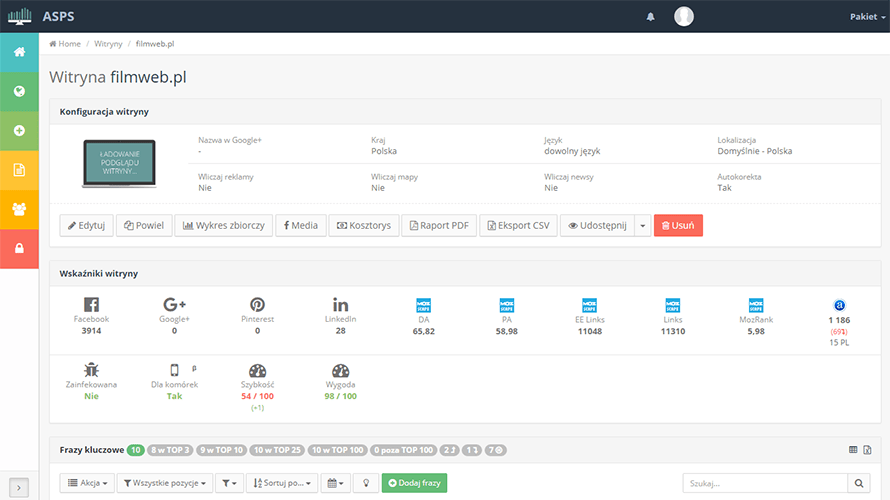The height and width of the screenshot is (500, 890).
Task: Click the Wygoda value 98 / 100
Action: pyautogui.click(x=341, y=396)
